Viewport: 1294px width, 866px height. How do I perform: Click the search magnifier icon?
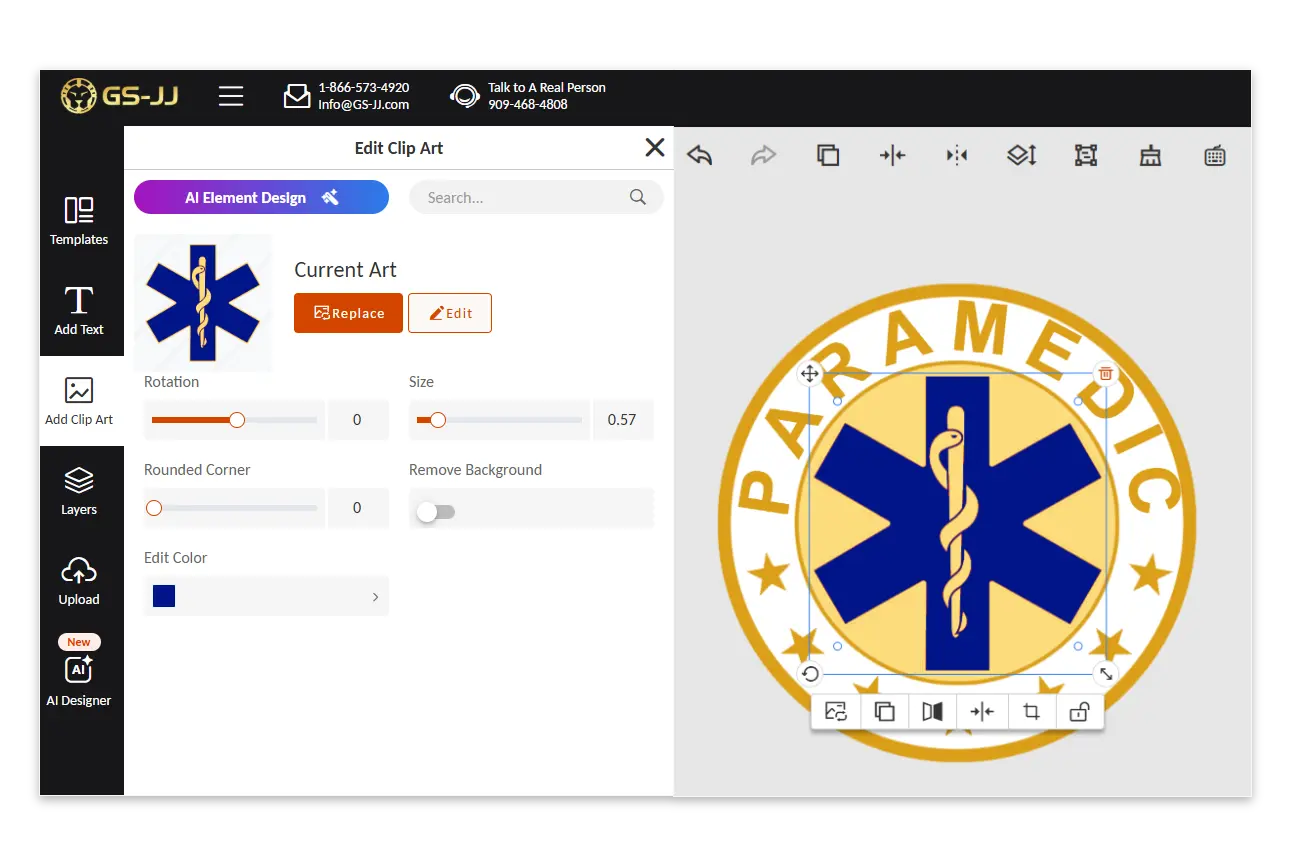click(638, 197)
